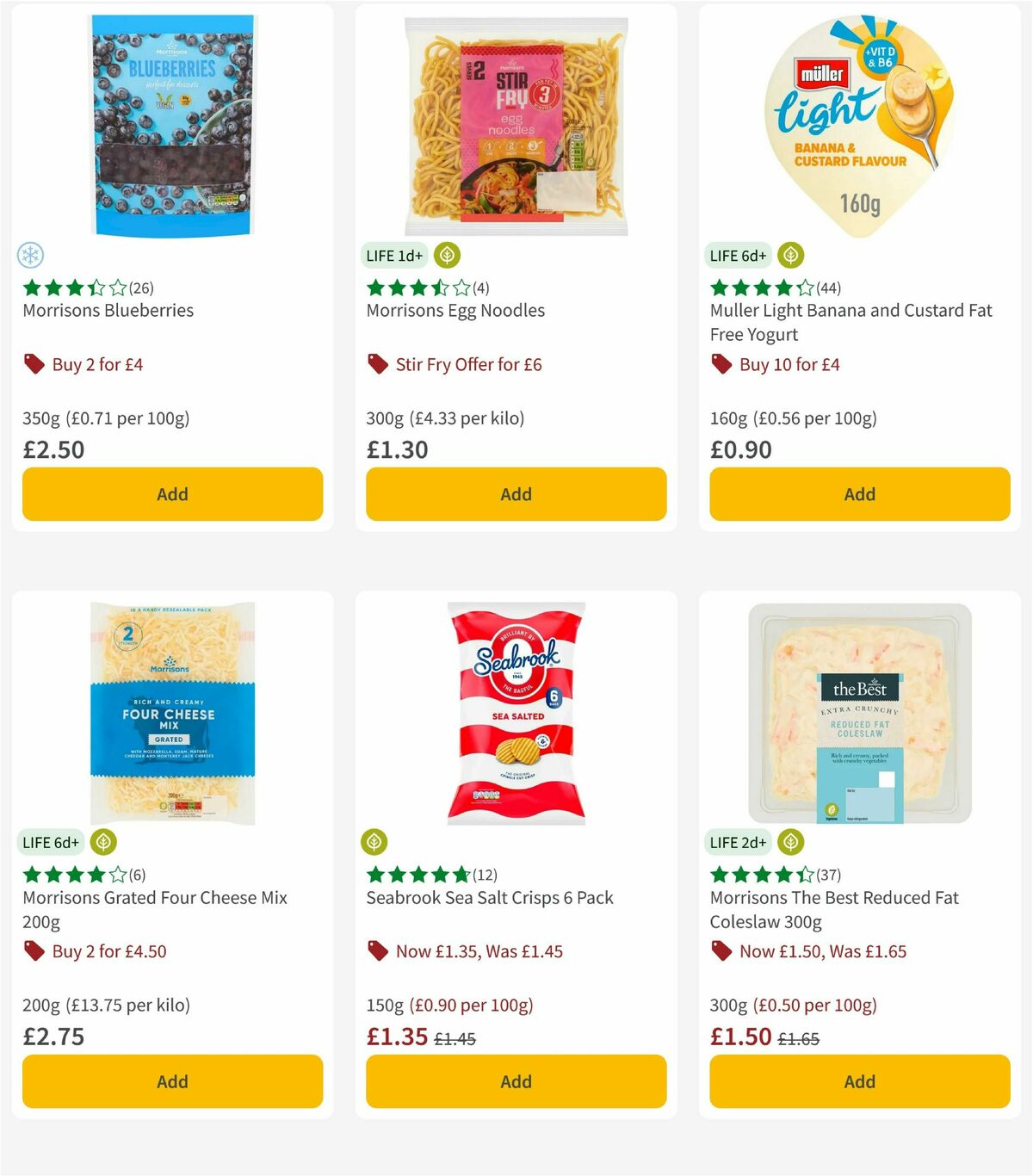
Task: Select the green leaf icon on Seabrook Crisps
Action: [x=376, y=842]
